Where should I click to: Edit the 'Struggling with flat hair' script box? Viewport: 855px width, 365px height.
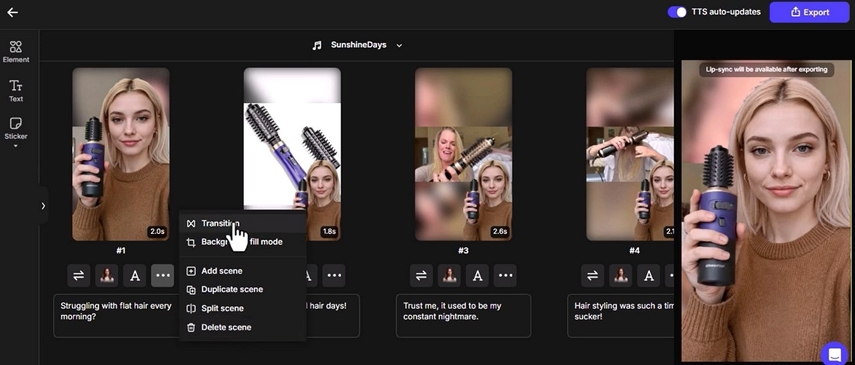(117, 316)
